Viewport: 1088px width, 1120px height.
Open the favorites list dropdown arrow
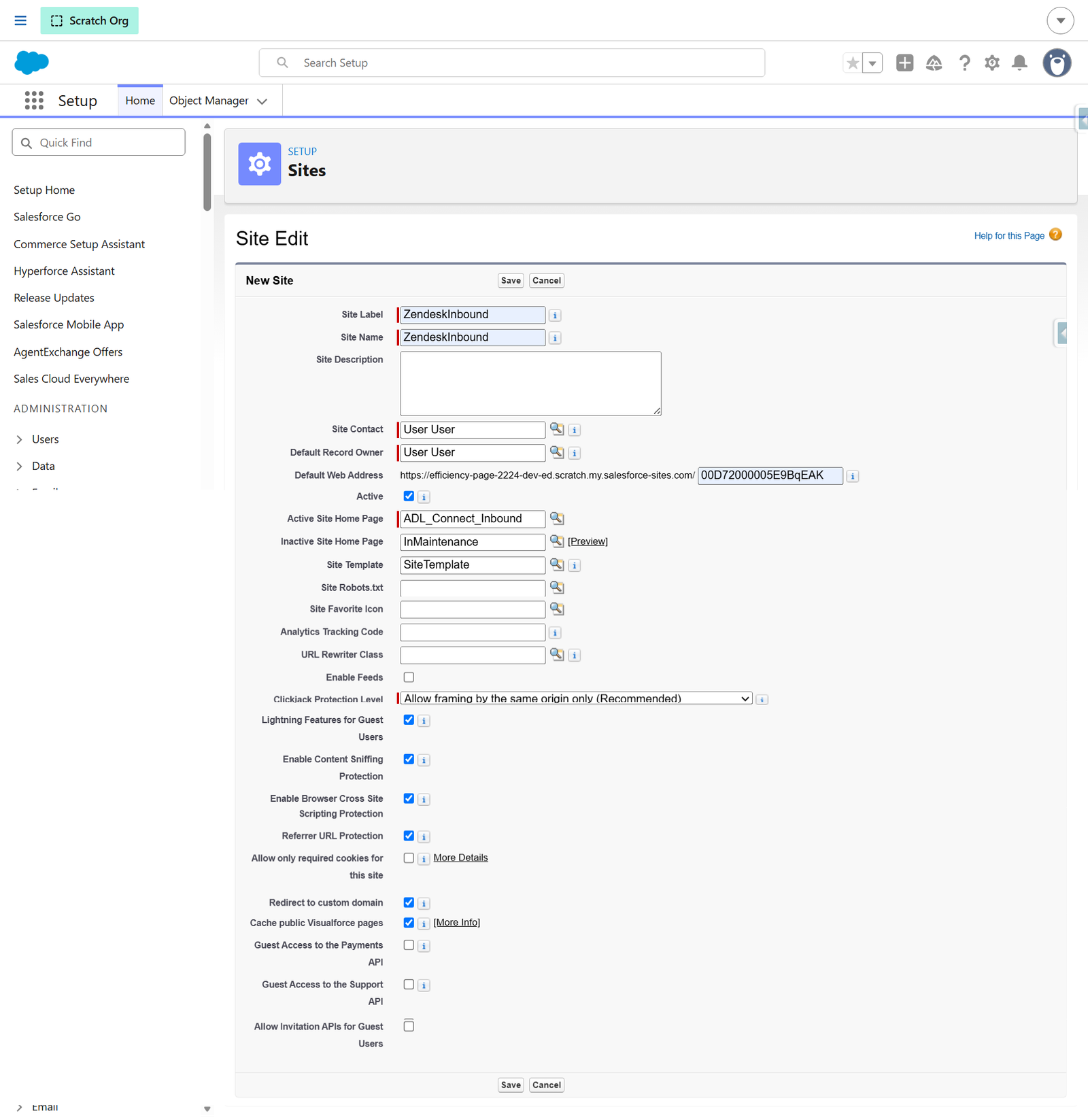pos(872,63)
